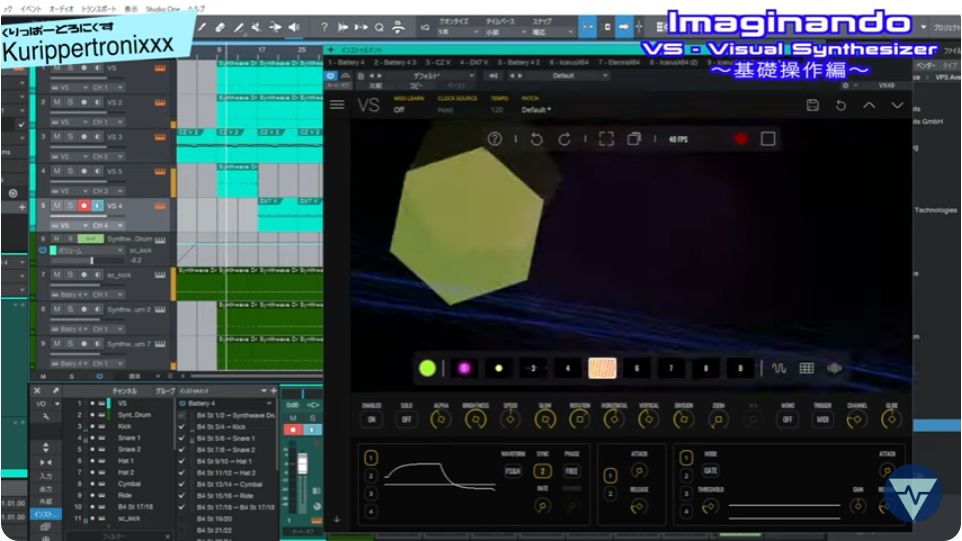This screenshot has height=541, width=962.
Task: Click the wrench settings icon in console
Action: click(x=46, y=417)
